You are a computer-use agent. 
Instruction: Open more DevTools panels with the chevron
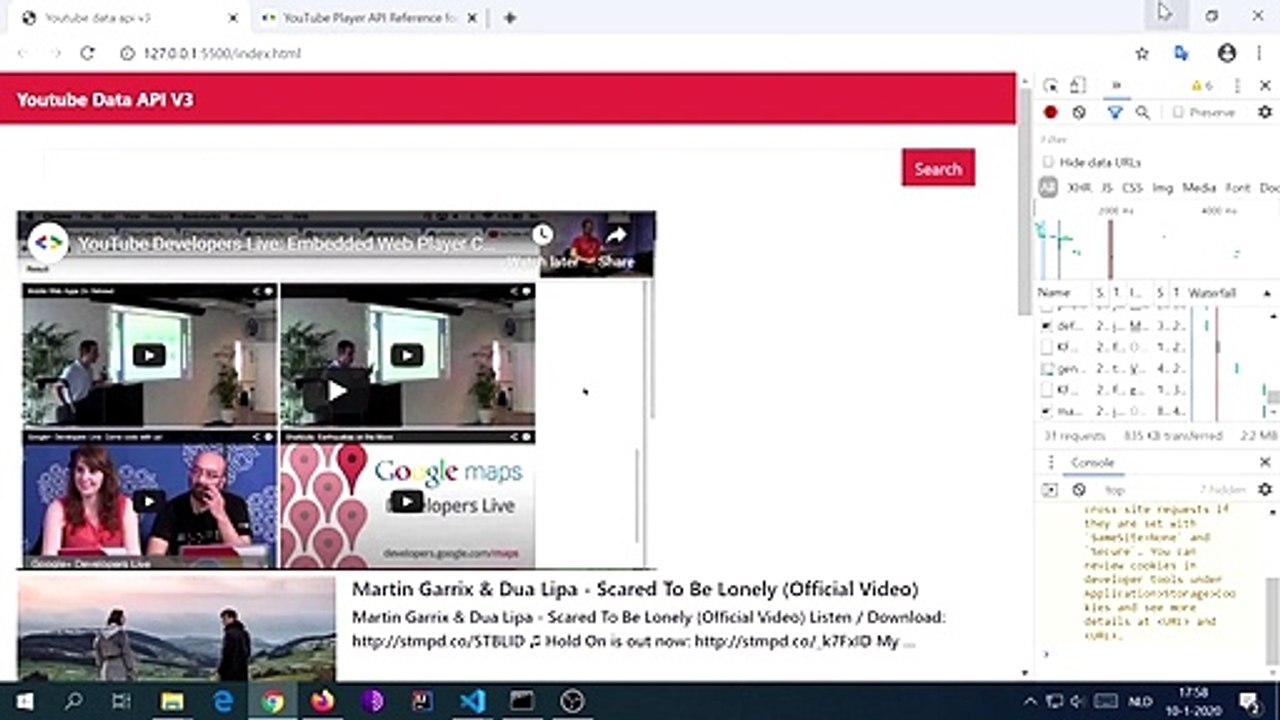coord(1116,86)
